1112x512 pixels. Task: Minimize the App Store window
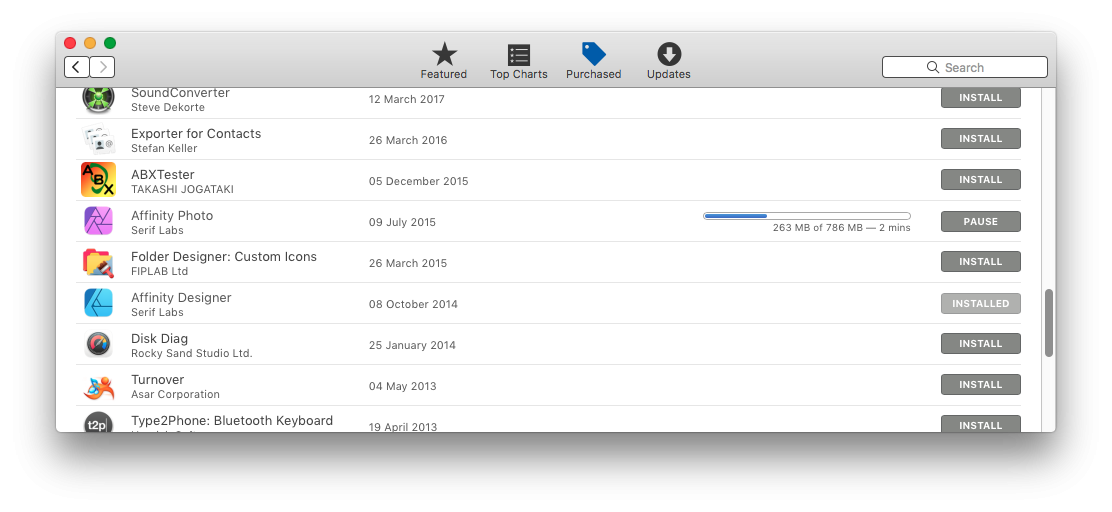click(90, 43)
